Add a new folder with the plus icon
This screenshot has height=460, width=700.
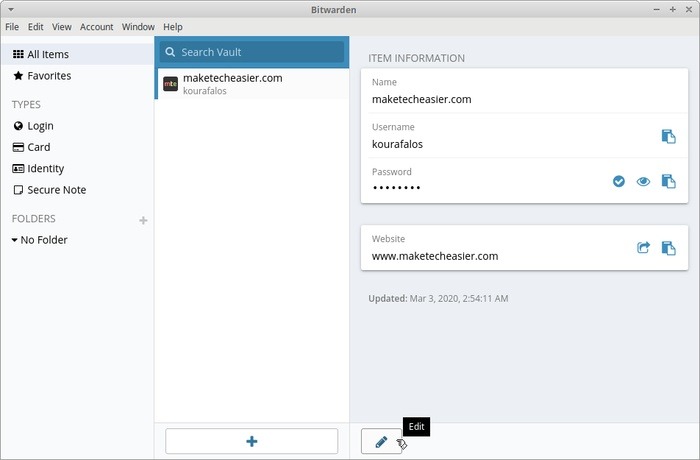point(143,220)
